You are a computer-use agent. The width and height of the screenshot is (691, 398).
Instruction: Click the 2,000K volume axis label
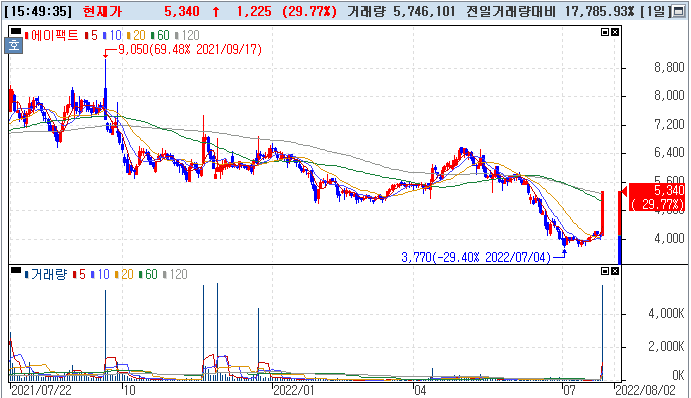(x=666, y=346)
